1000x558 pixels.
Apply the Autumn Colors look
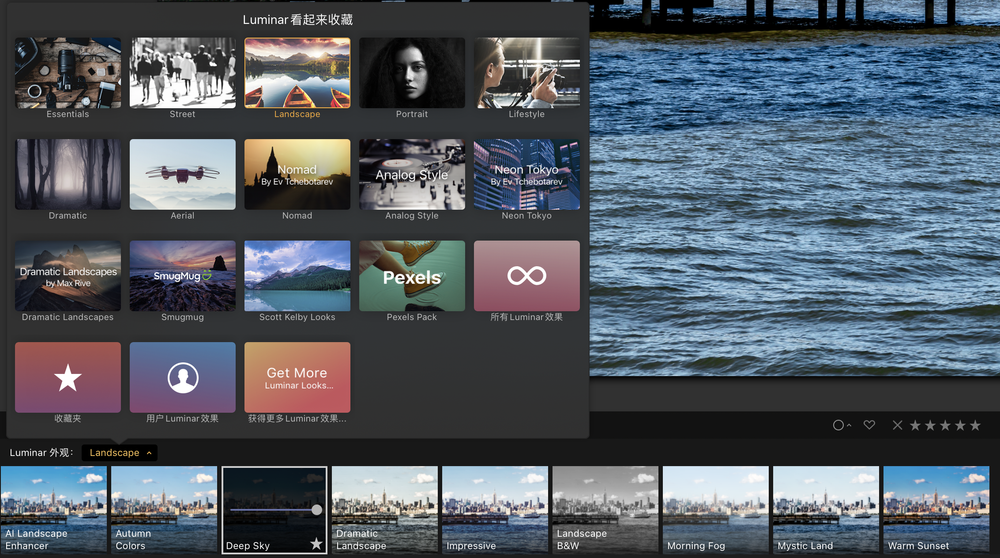tap(164, 510)
